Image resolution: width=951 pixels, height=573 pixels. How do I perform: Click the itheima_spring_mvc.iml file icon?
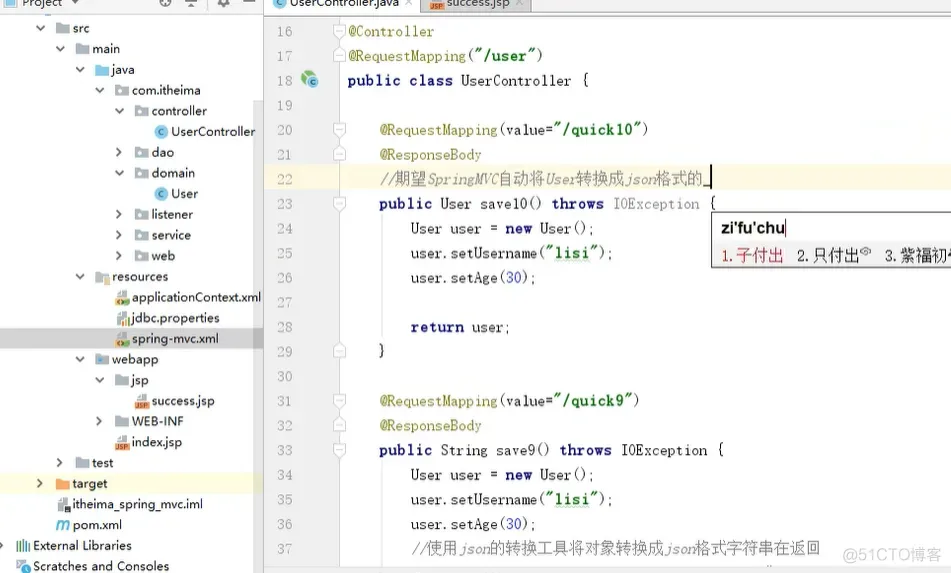click(63, 504)
